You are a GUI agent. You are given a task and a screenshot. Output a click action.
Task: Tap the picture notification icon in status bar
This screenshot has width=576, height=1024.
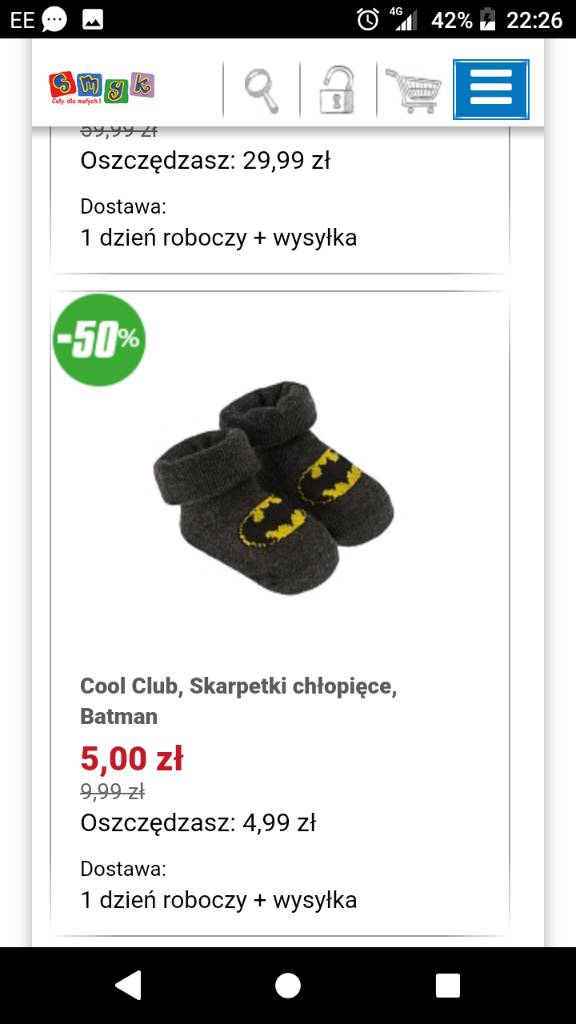[x=93, y=20]
